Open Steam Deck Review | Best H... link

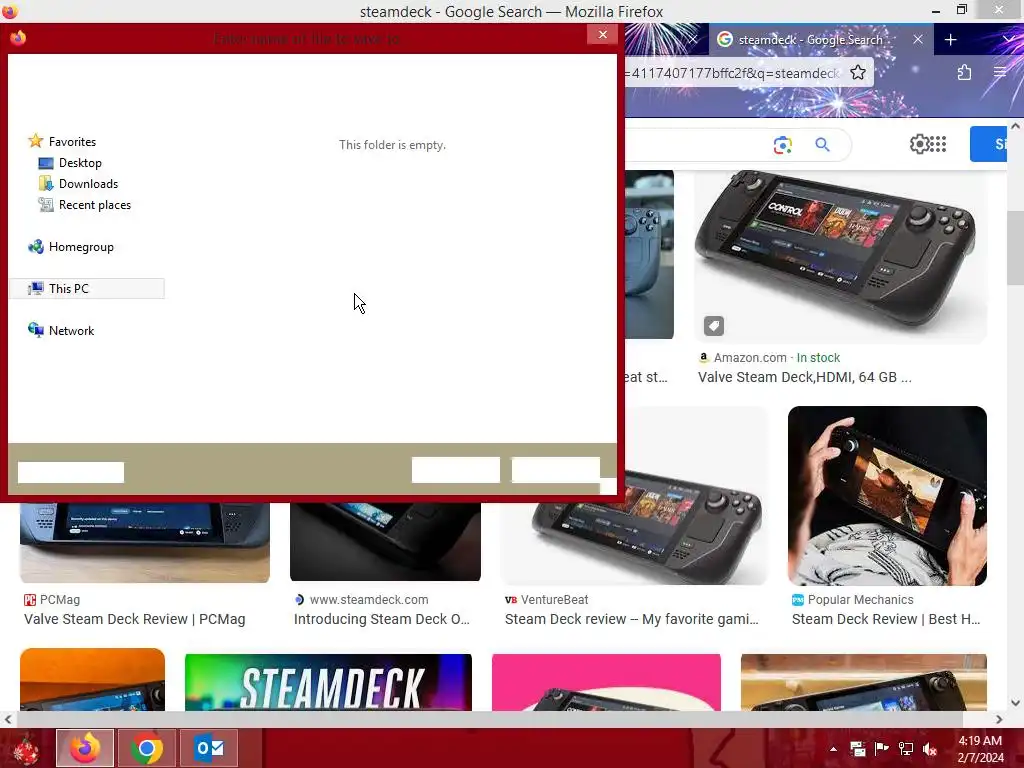click(886, 619)
